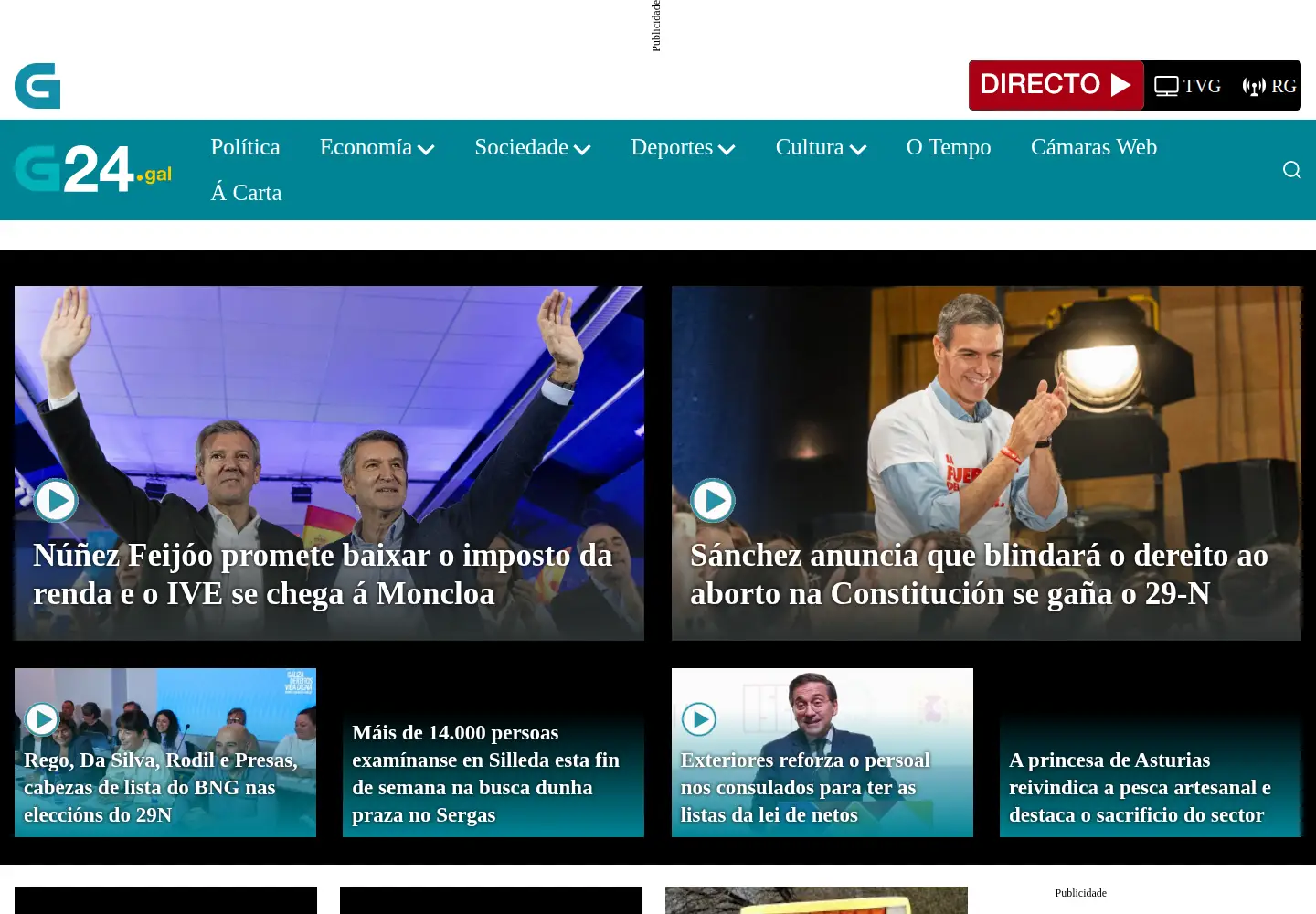
Task: Go to the Política section
Action: pos(245,147)
